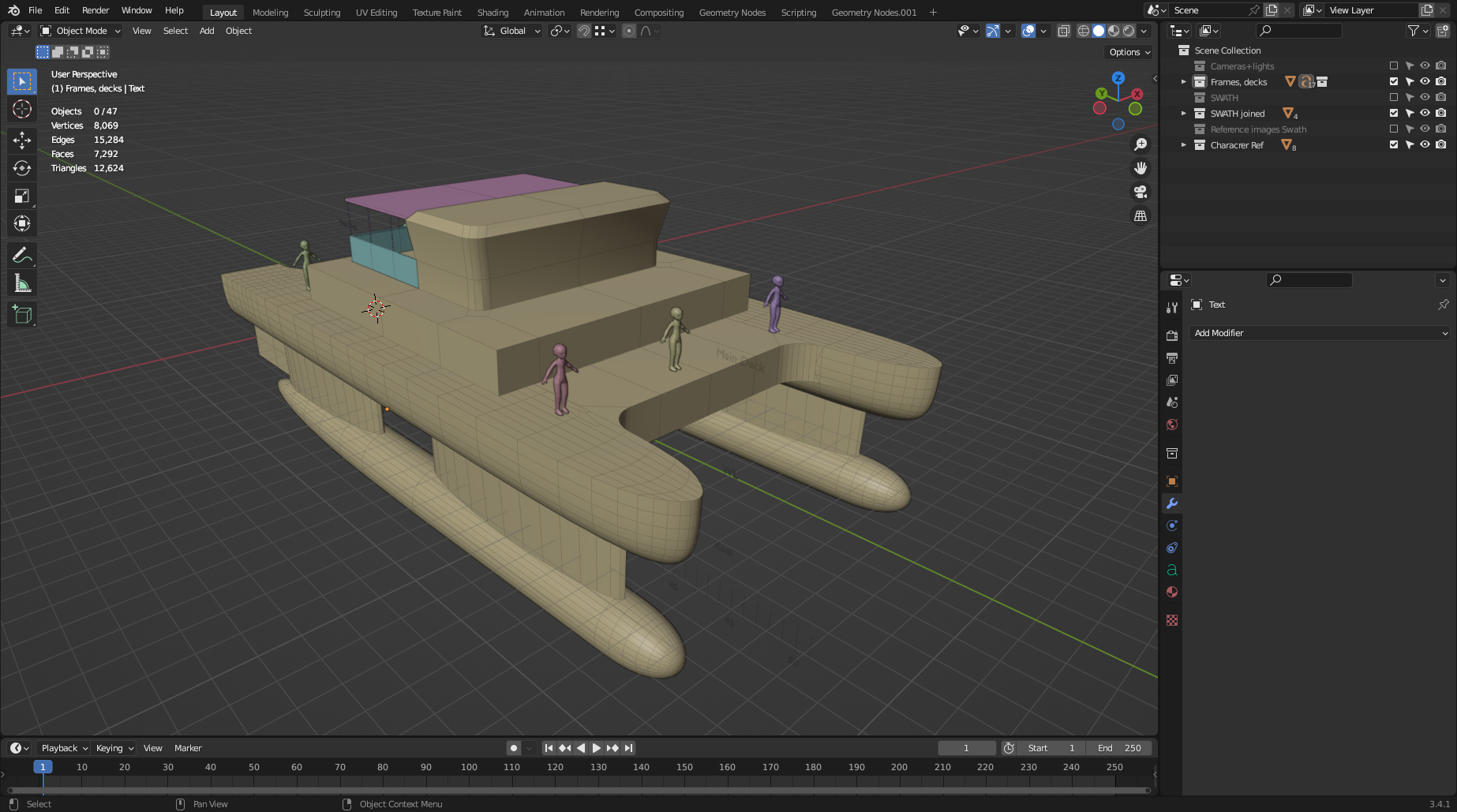Click the Options button in viewport
This screenshot has width=1457, height=812.
point(1129,52)
